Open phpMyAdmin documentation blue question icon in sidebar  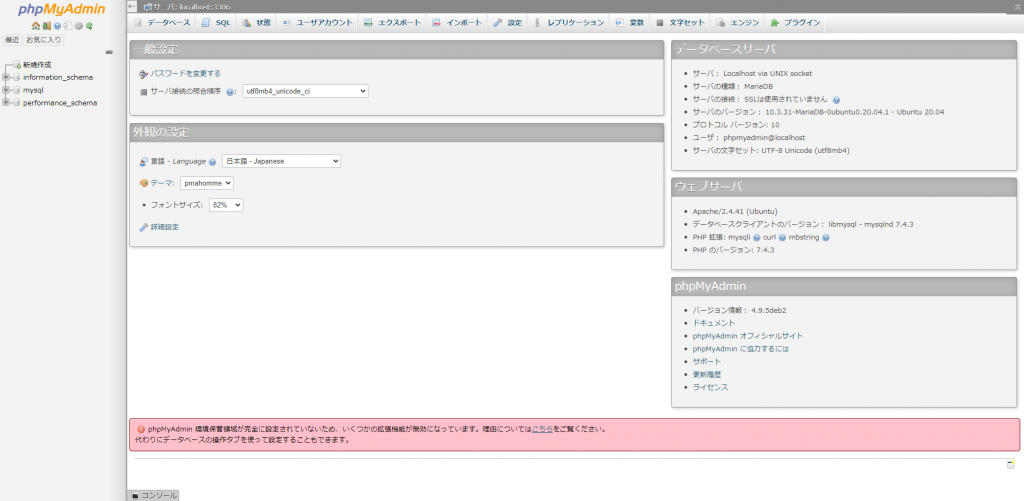point(57,26)
